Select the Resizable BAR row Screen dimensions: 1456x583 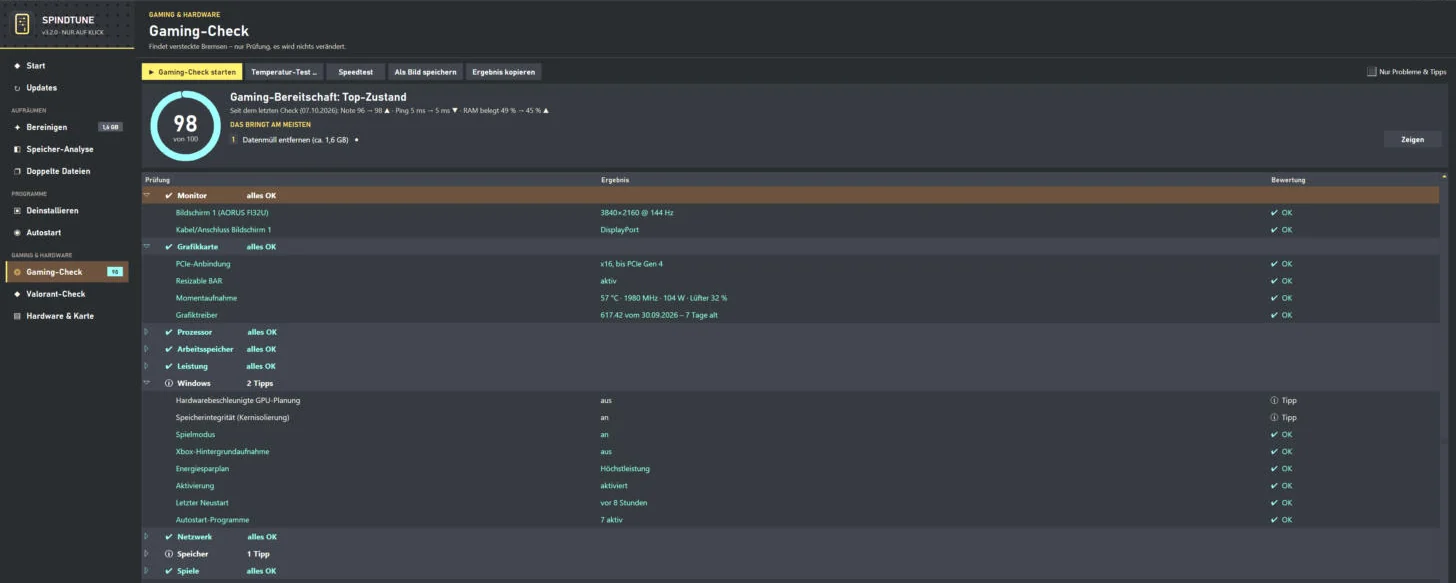point(790,281)
